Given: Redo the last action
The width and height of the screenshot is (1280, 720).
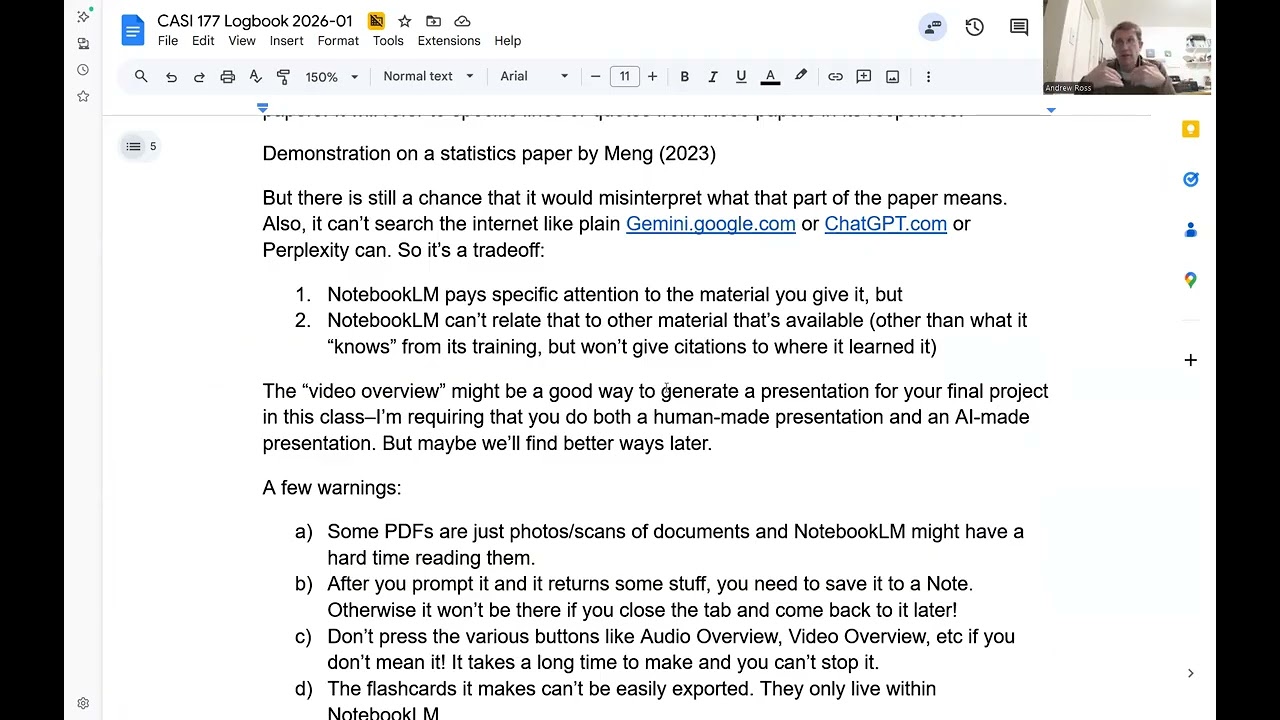Looking at the screenshot, I should [199, 76].
